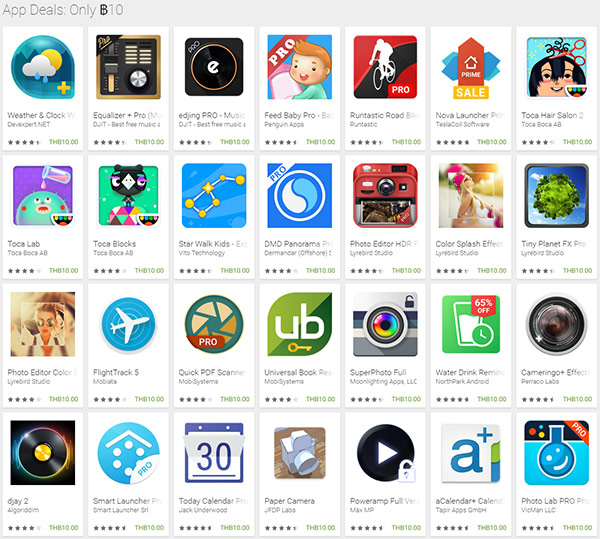Click the THB10.00 price for Cameringo+ Effects
The image size is (600, 539).
click(577, 399)
